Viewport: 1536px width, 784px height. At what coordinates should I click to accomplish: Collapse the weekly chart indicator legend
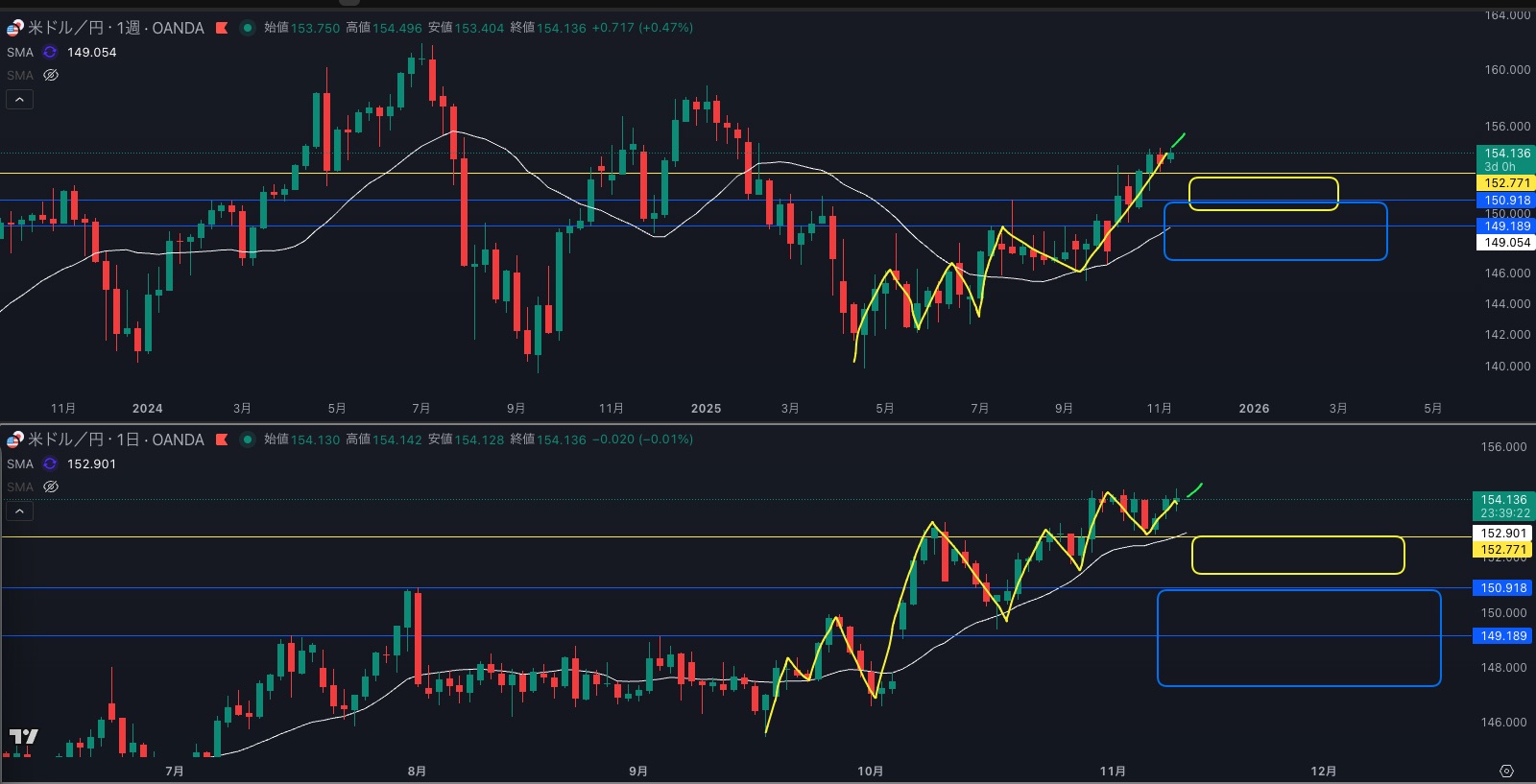pos(19,100)
